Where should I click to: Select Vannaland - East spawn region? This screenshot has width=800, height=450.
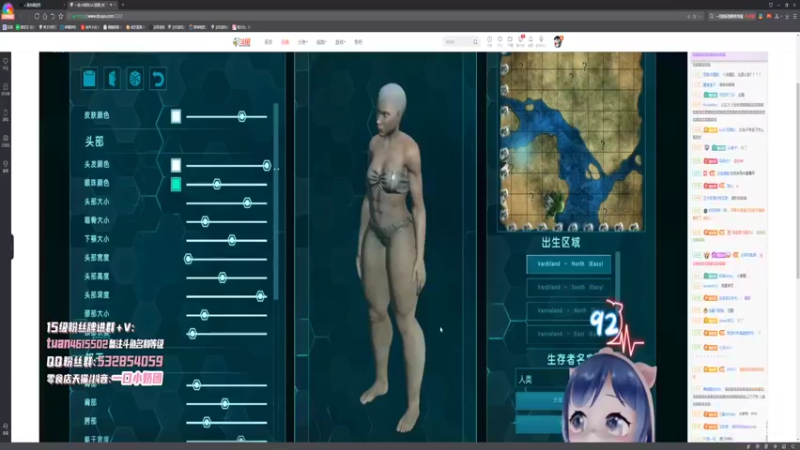tap(569, 334)
